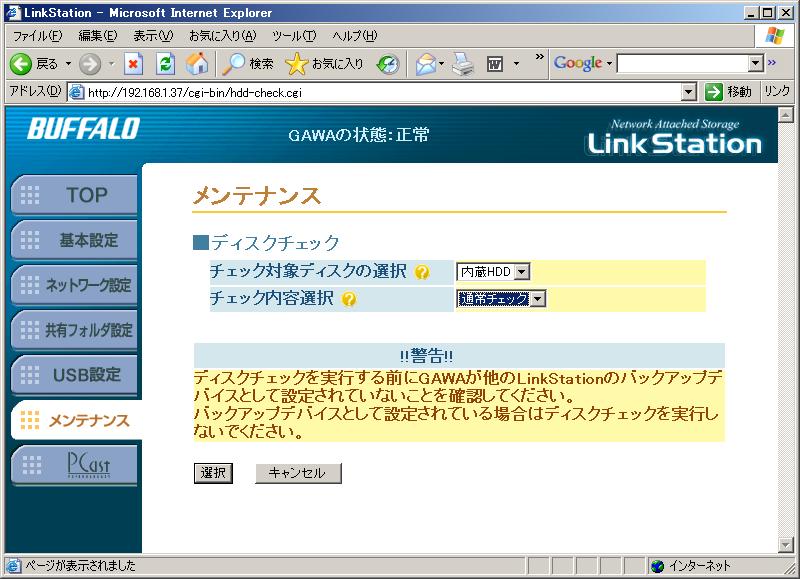
Task: Select メンテナンス in the sidebar
Action: pyautogui.click(x=77, y=420)
